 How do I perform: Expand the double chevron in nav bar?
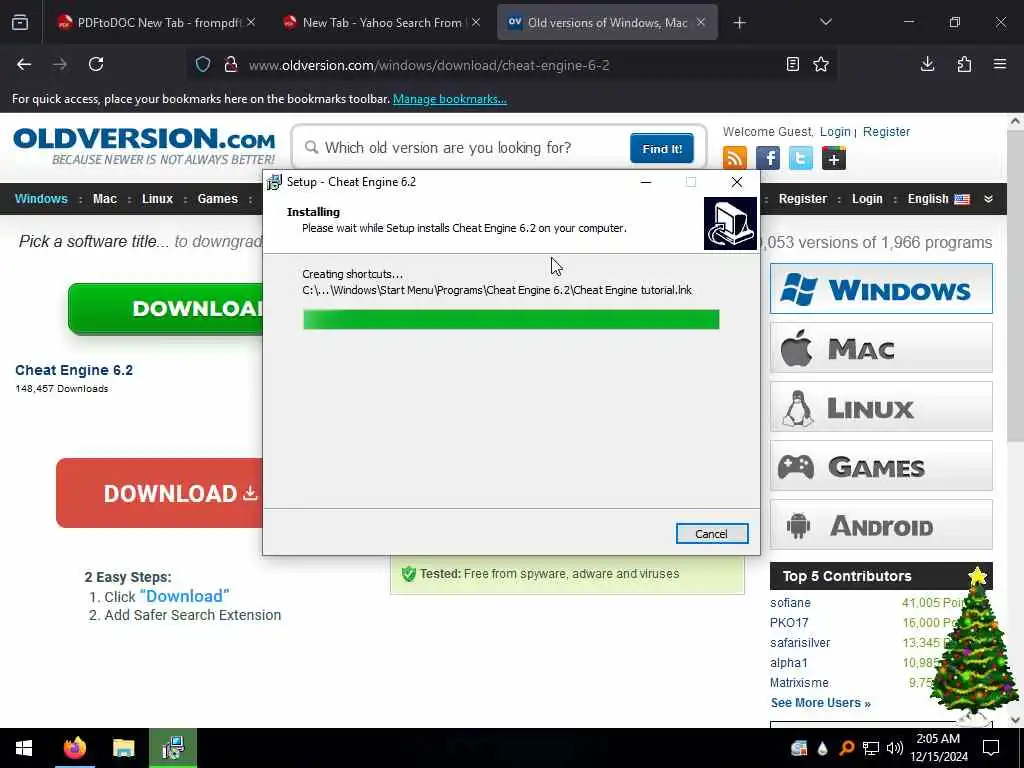click(988, 199)
